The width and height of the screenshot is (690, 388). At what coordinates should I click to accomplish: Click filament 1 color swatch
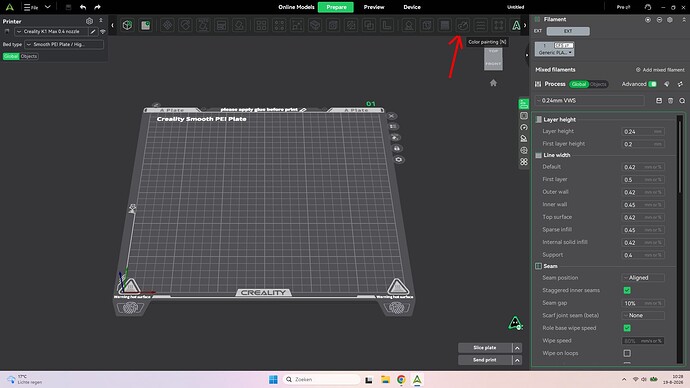pyautogui.click(x=544, y=45)
